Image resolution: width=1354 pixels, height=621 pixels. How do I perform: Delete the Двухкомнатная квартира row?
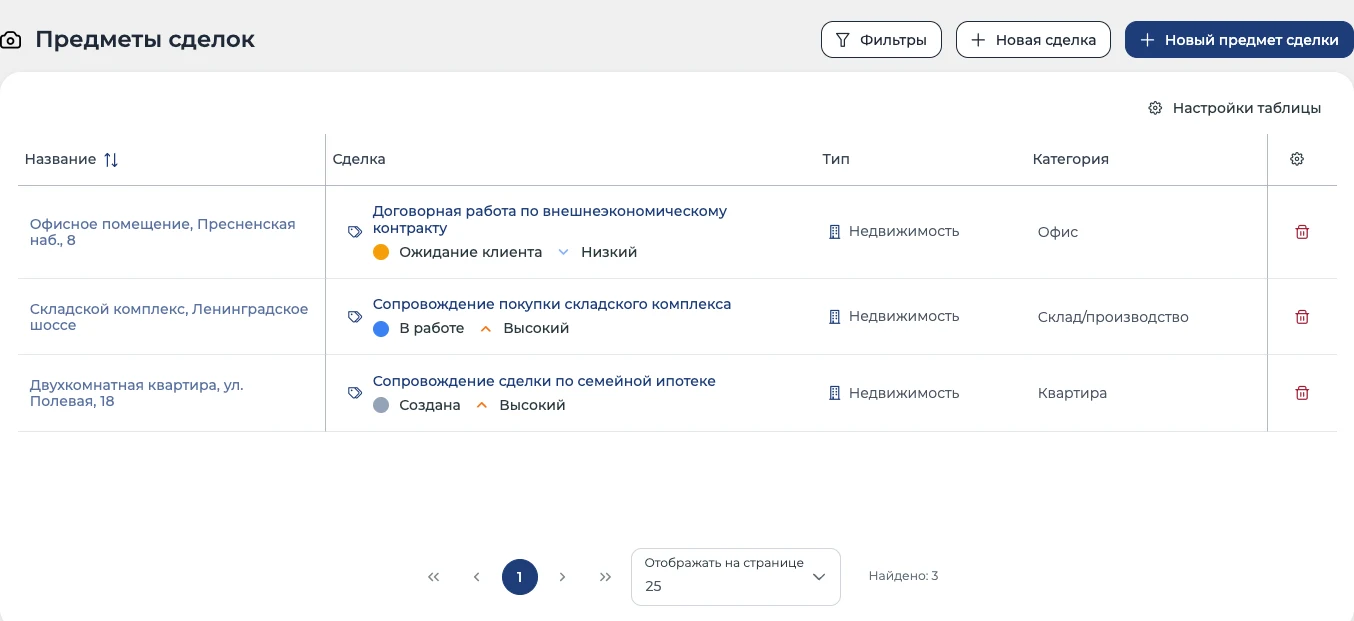[1302, 393]
